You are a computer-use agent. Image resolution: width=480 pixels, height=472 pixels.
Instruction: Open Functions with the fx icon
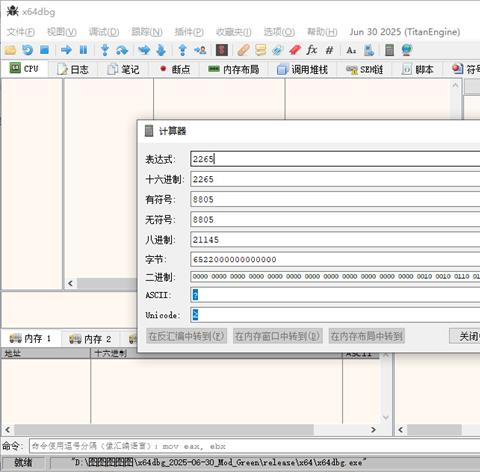[312, 50]
